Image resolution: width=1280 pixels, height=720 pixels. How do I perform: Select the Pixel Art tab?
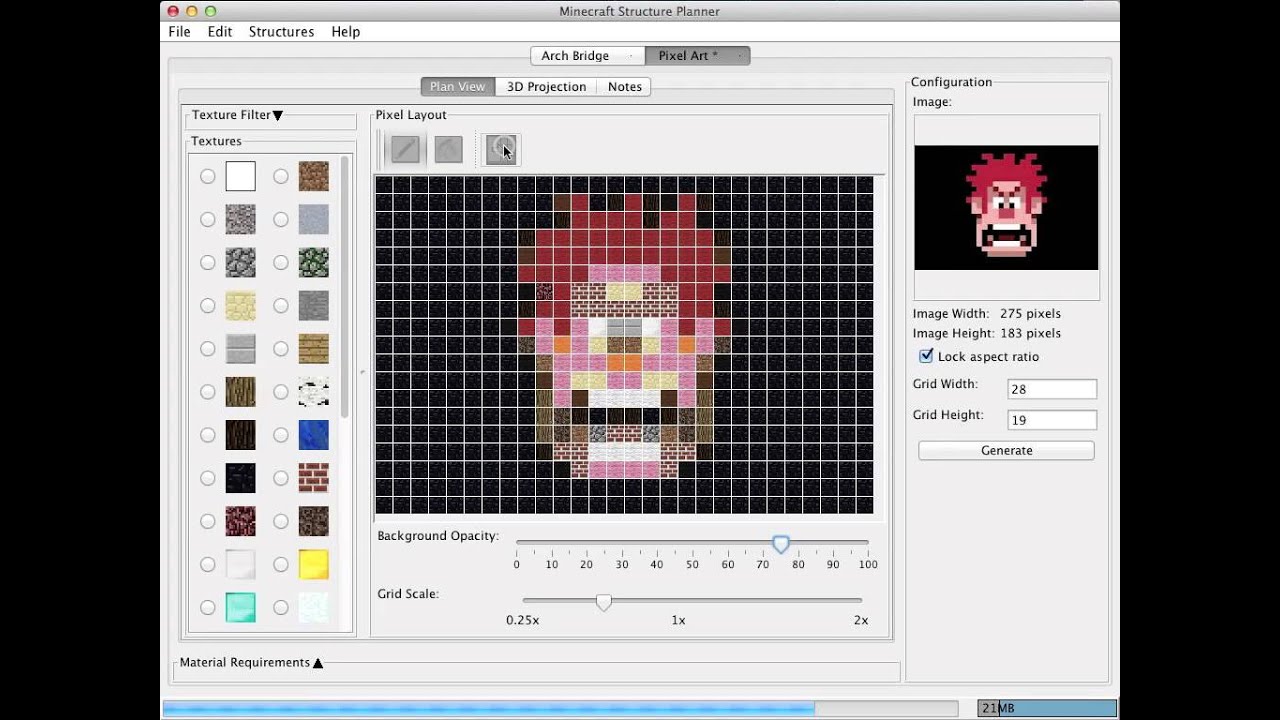pos(697,56)
